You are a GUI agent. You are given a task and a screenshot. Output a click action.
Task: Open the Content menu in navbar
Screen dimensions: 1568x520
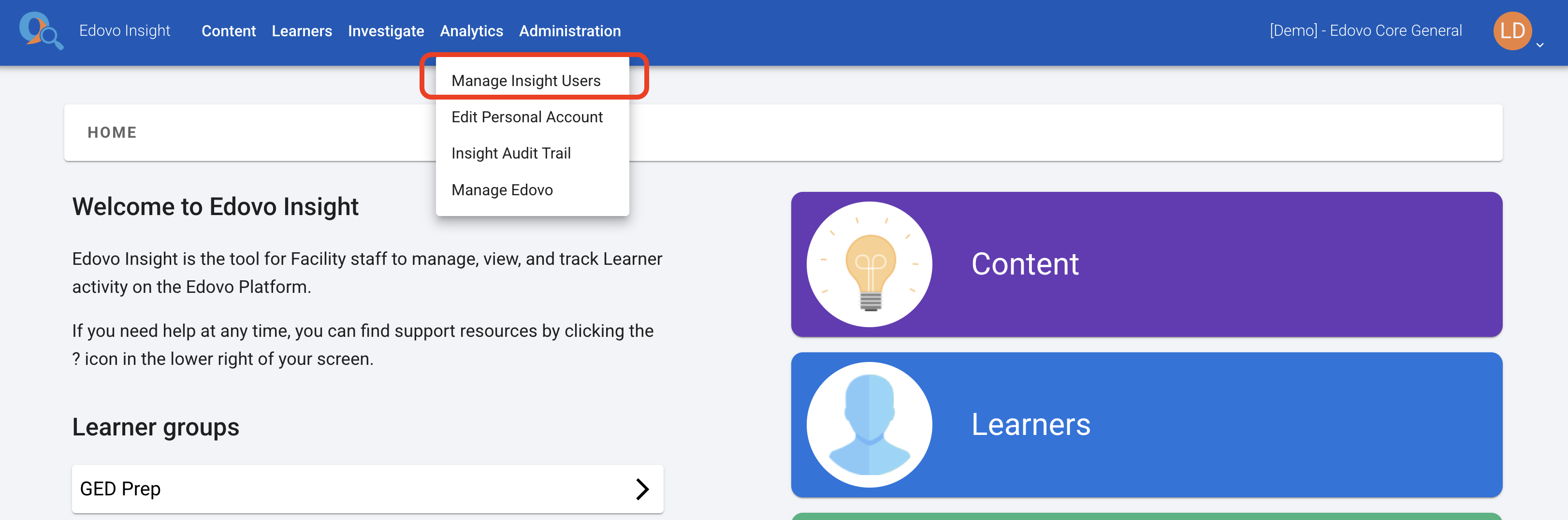(x=228, y=31)
